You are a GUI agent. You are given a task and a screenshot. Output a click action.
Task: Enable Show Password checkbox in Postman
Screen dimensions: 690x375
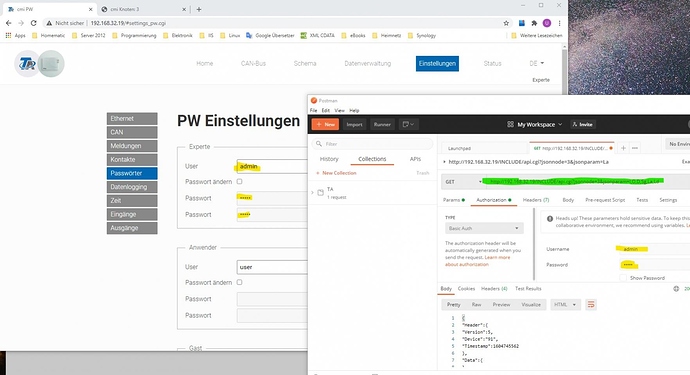[x=623, y=278]
